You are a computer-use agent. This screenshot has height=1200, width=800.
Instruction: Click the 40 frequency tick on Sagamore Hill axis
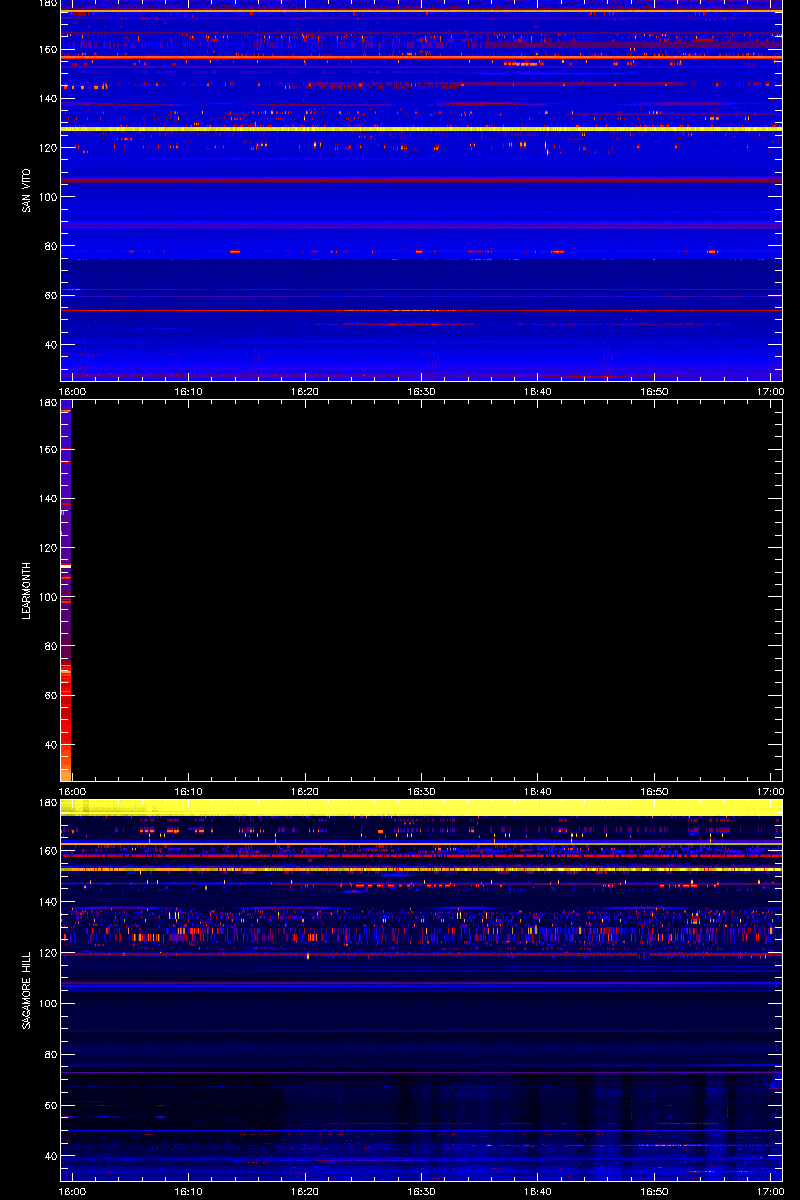tap(50, 1156)
